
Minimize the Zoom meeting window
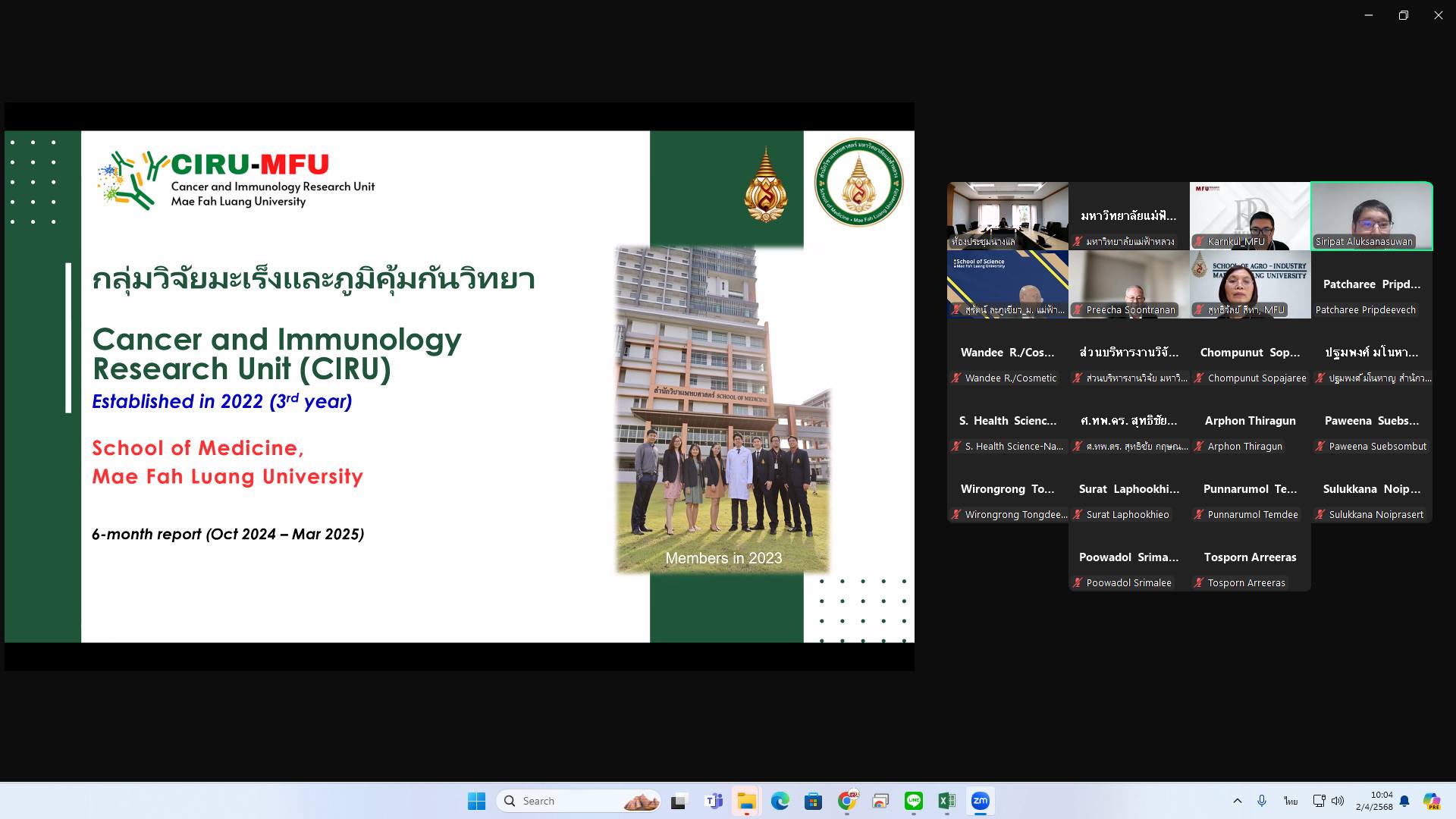tap(1369, 15)
